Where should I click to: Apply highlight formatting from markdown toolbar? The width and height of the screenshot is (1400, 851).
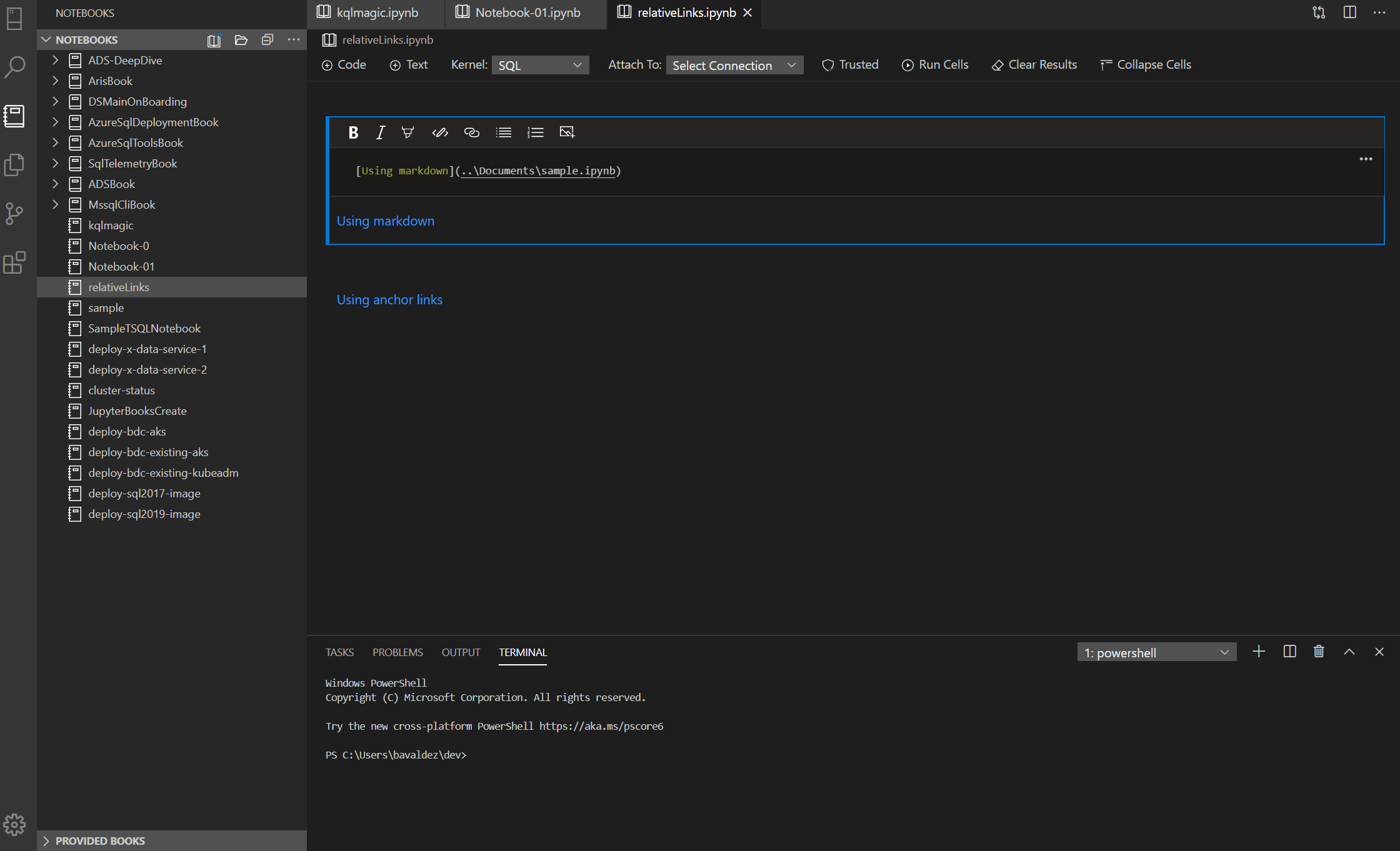tap(407, 132)
